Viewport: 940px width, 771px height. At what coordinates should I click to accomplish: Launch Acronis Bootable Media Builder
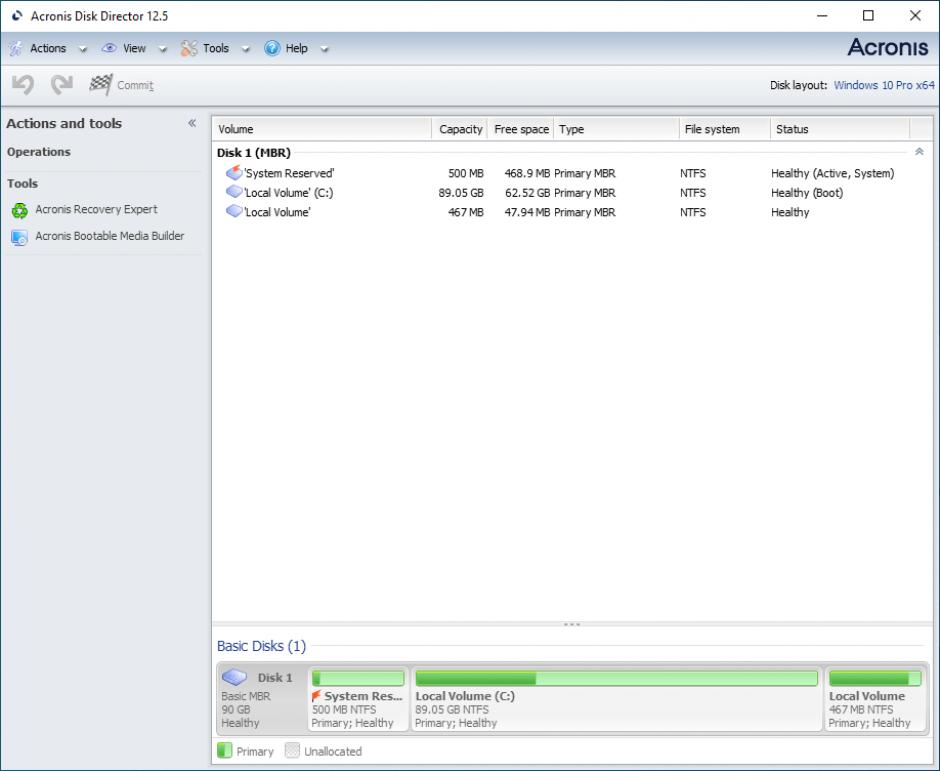point(110,236)
